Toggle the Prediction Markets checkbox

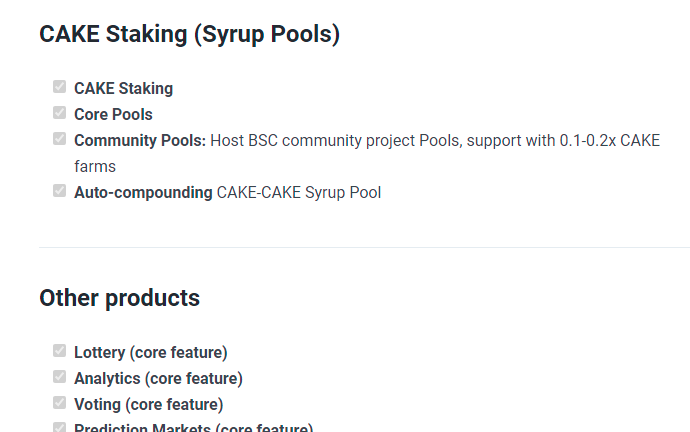[59, 427]
